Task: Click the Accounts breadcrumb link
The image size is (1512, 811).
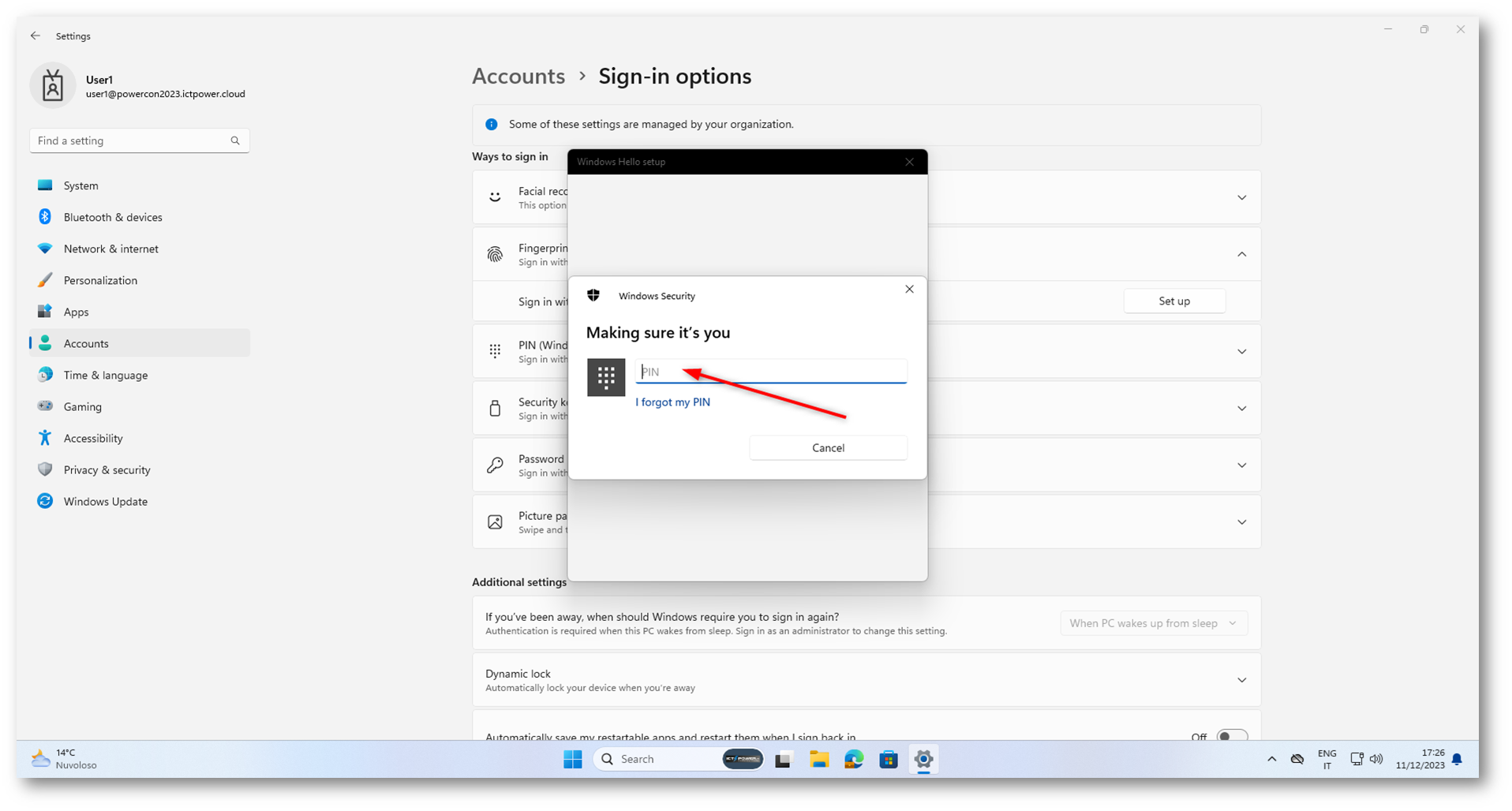Action: [518, 76]
